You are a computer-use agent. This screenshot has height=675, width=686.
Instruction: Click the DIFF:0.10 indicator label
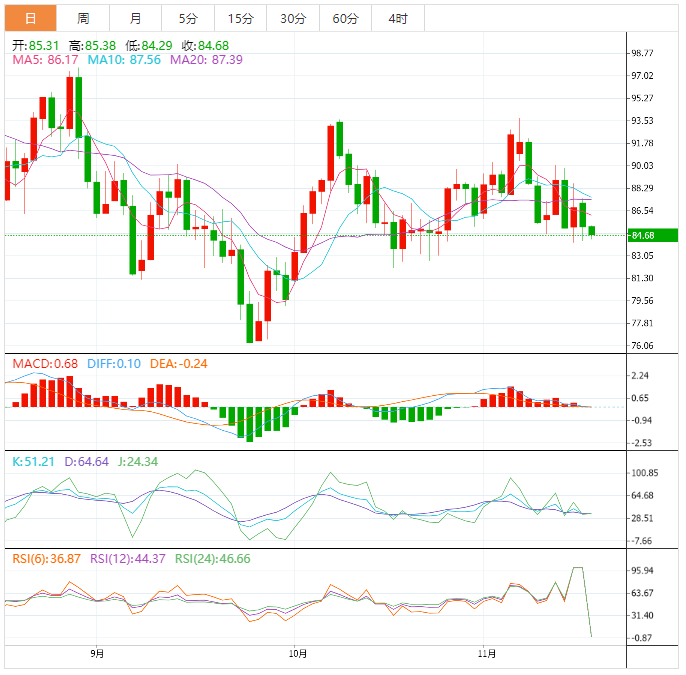click(x=114, y=363)
